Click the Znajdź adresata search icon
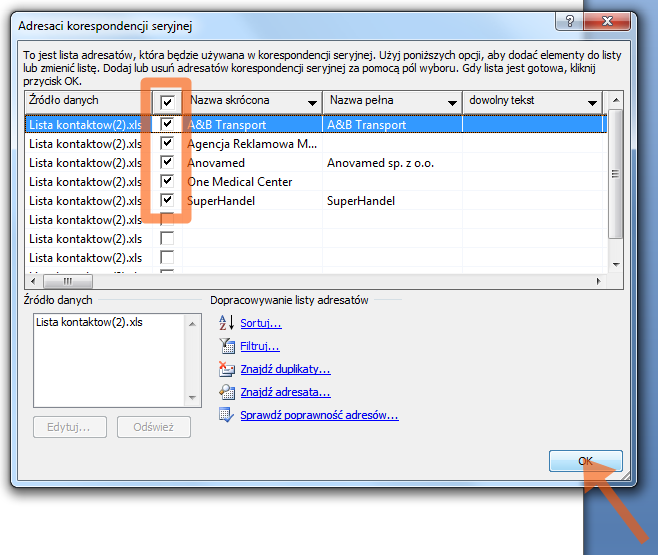The height and width of the screenshot is (555, 658). [226, 392]
